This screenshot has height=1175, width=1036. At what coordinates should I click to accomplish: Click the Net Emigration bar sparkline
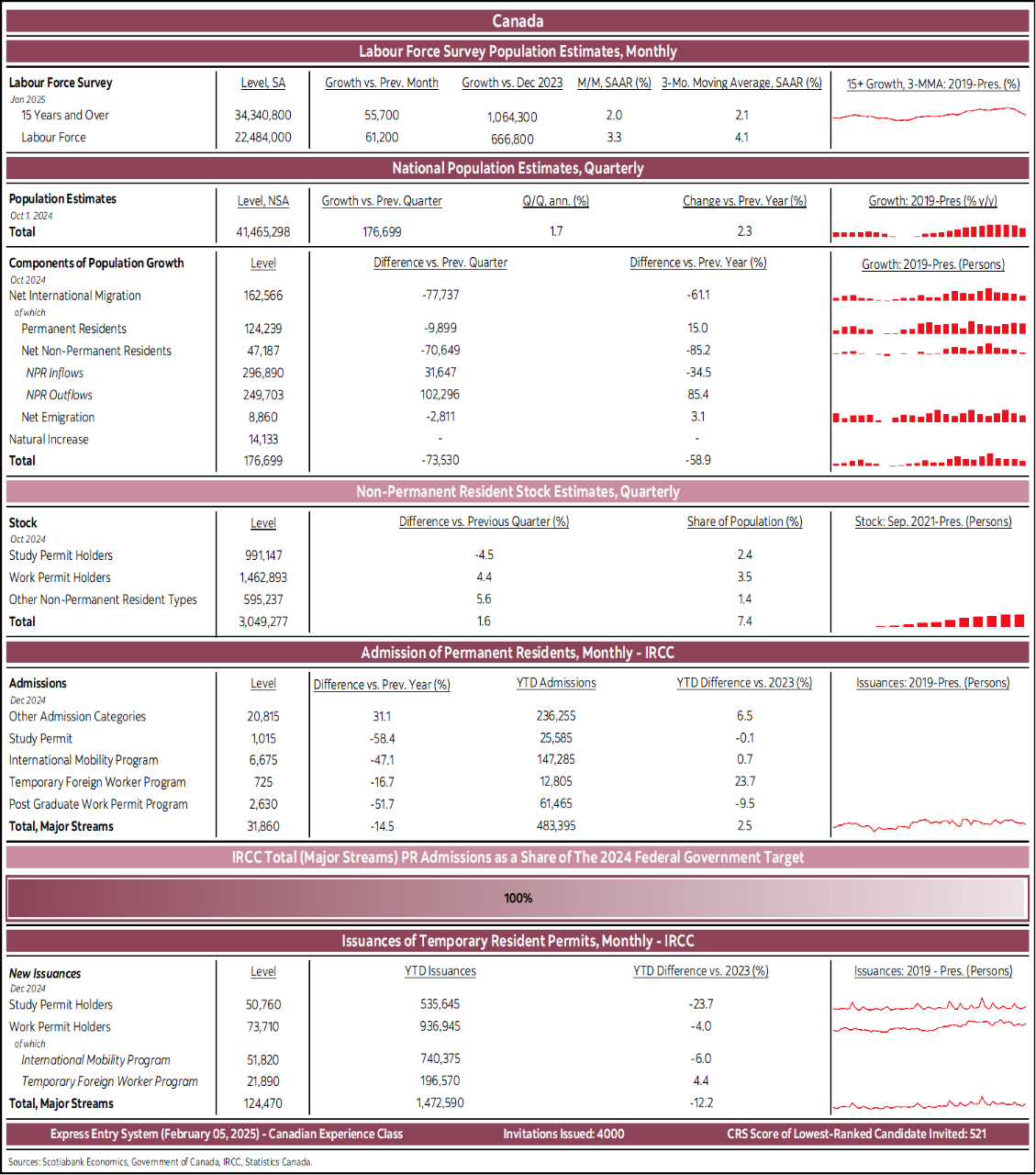pos(929,417)
